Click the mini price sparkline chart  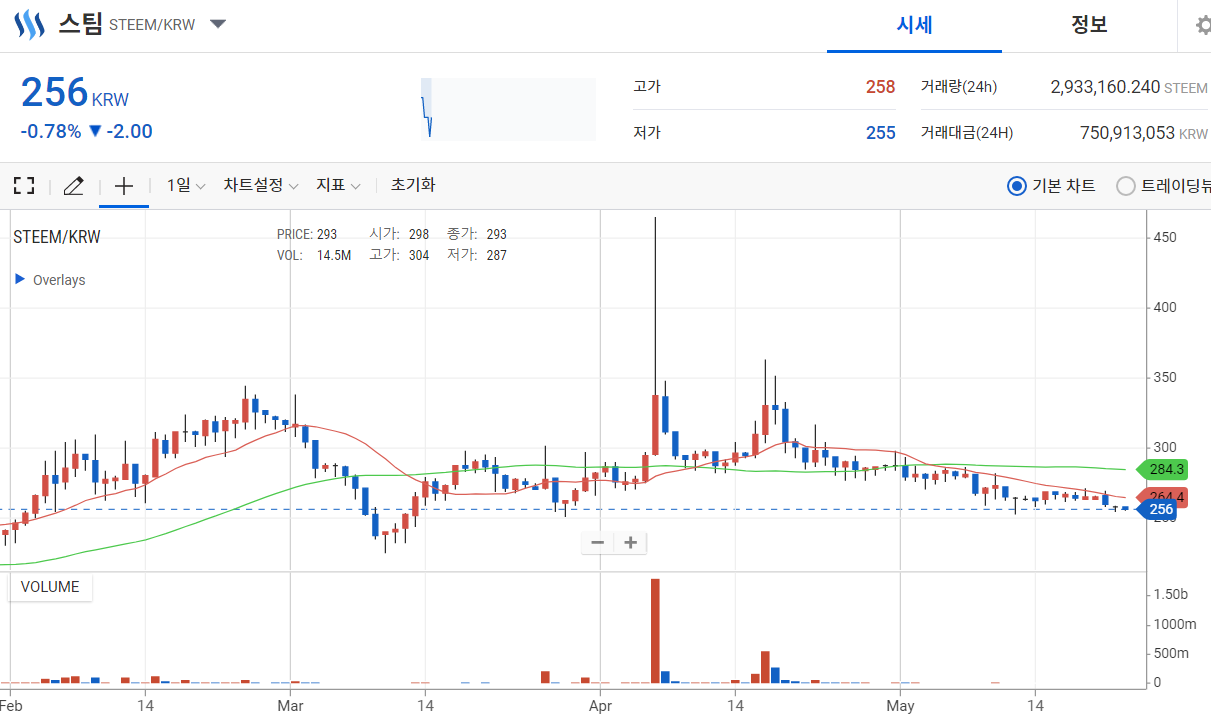coord(508,109)
